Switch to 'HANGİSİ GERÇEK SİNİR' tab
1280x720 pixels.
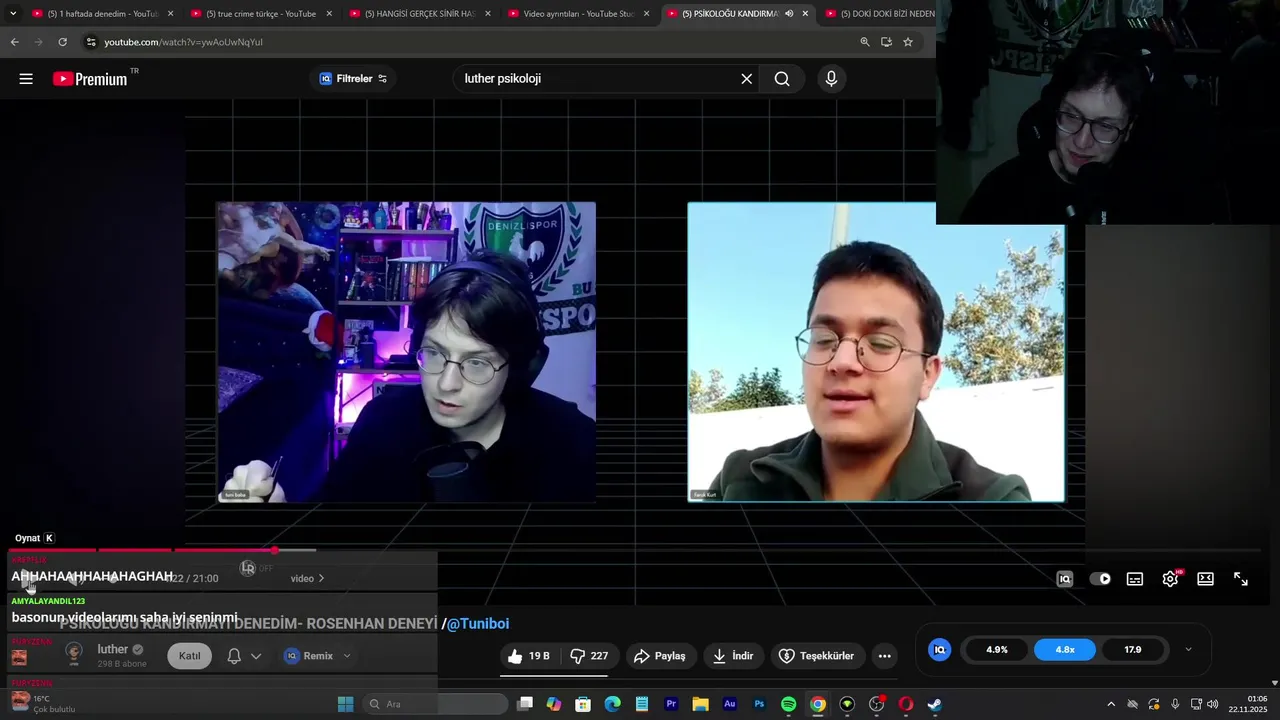[418, 14]
